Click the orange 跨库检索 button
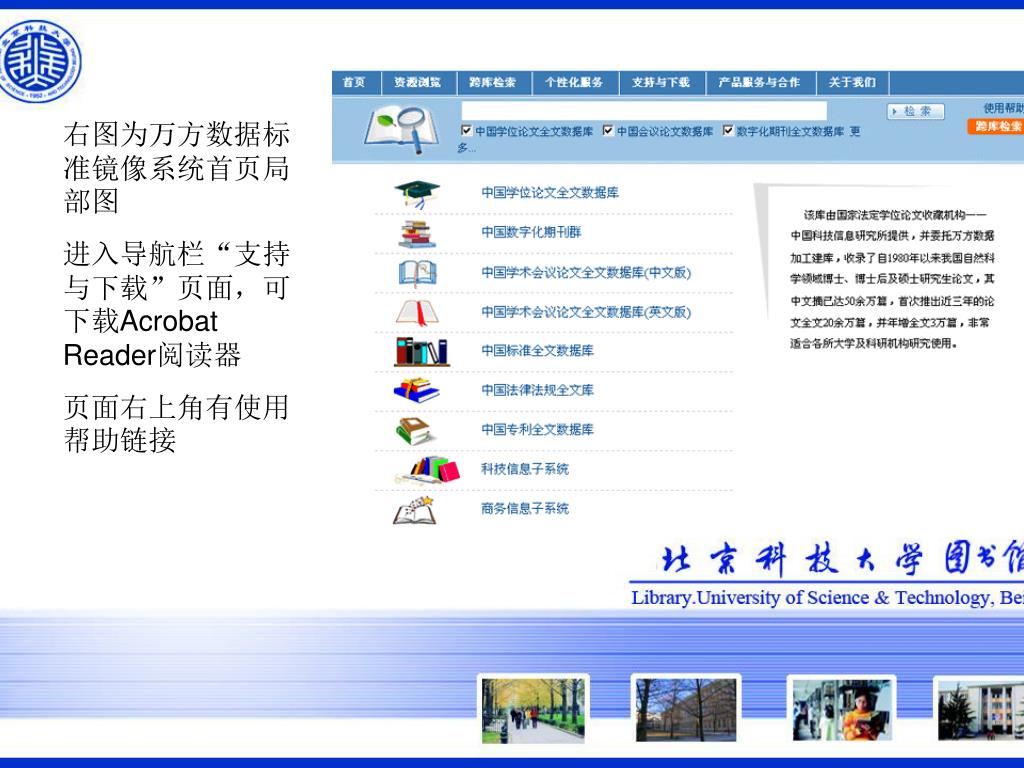Screen dimensions: 1024x768 click(996, 127)
